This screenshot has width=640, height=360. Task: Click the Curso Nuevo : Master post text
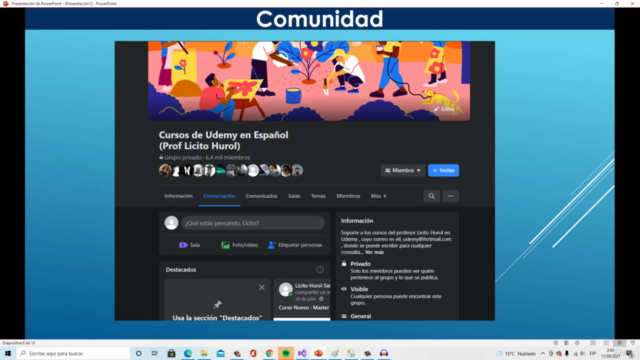tap(304, 307)
